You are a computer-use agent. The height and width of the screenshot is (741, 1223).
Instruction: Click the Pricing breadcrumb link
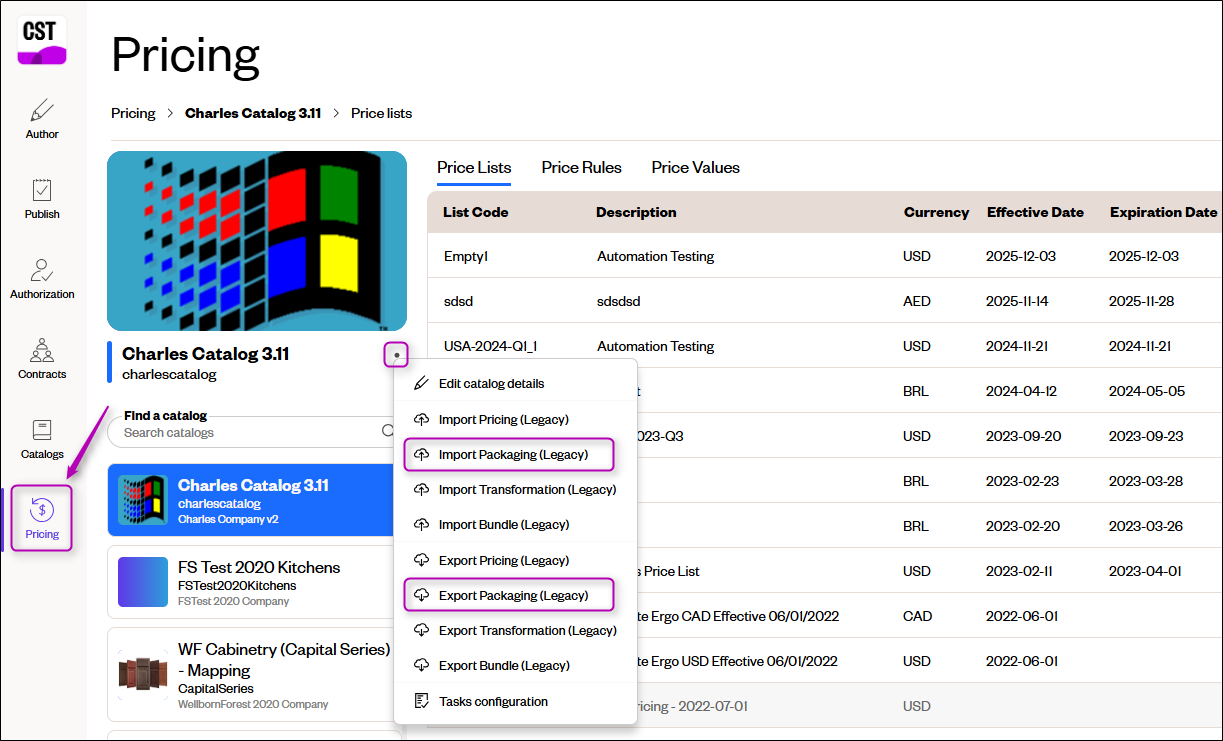click(133, 113)
